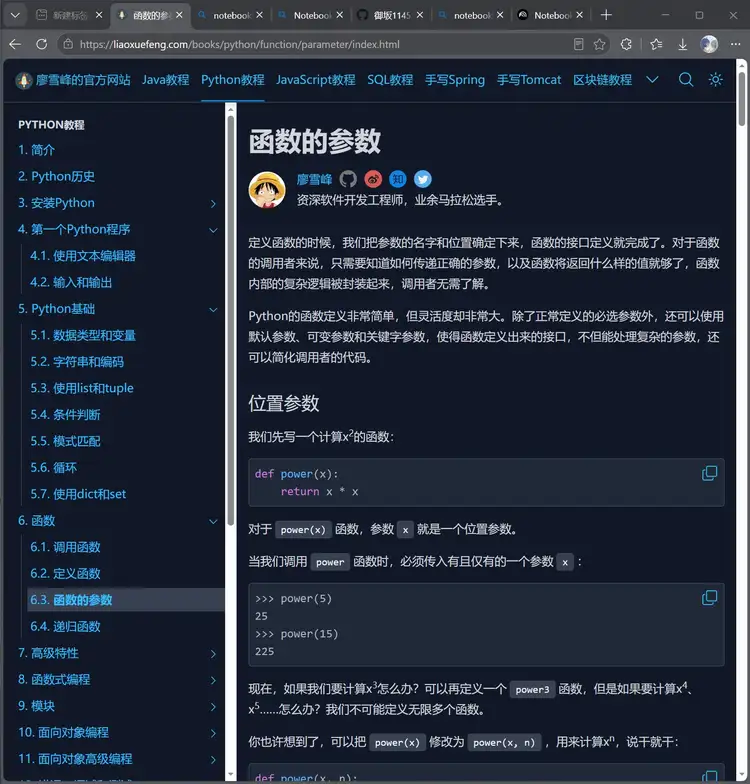Click the author's Luffy avatar image
This screenshot has width=750, height=784.
click(x=267, y=190)
